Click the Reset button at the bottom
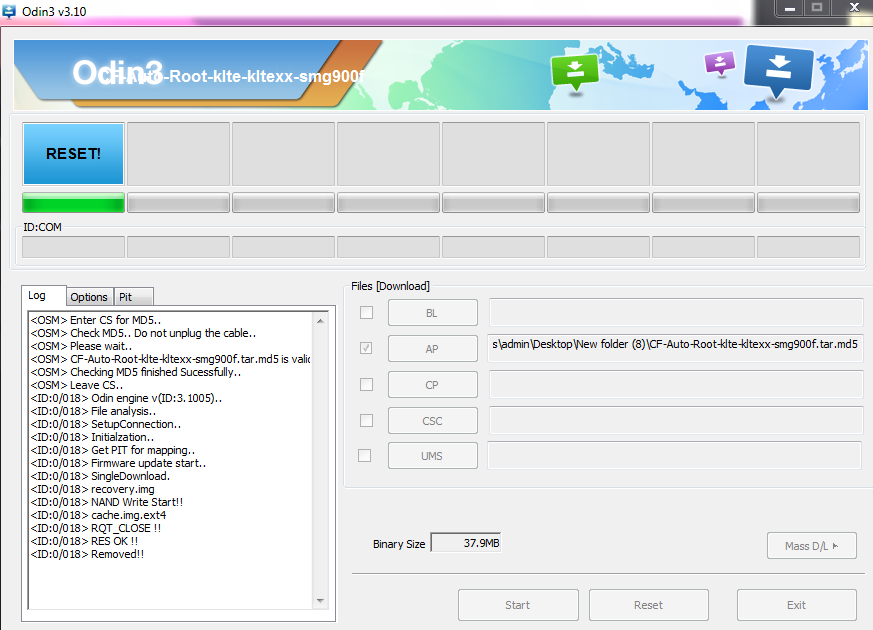Viewport: 873px width, 630px height. (x=649, y=605)
